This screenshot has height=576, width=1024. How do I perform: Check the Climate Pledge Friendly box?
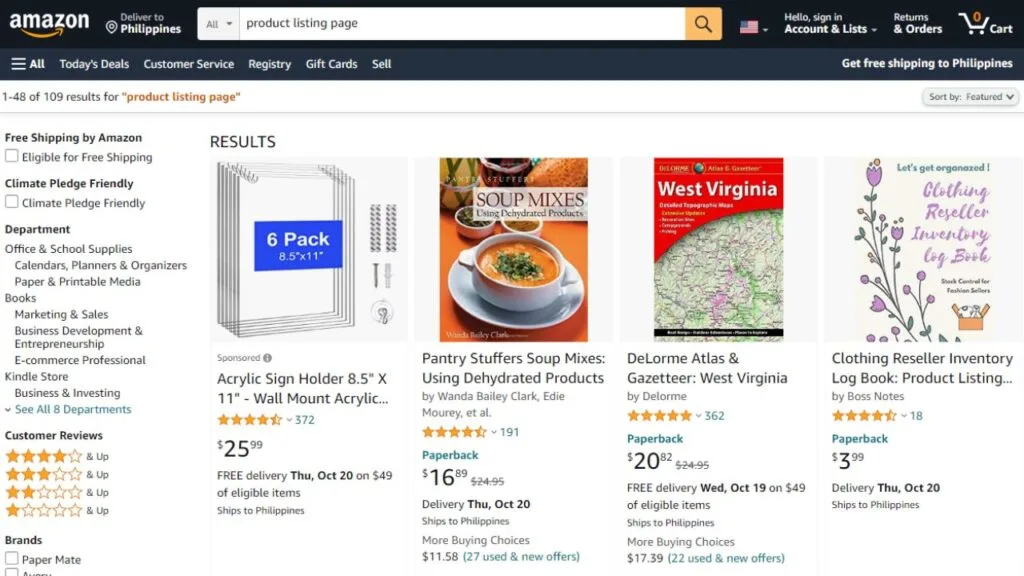[11, 203]
